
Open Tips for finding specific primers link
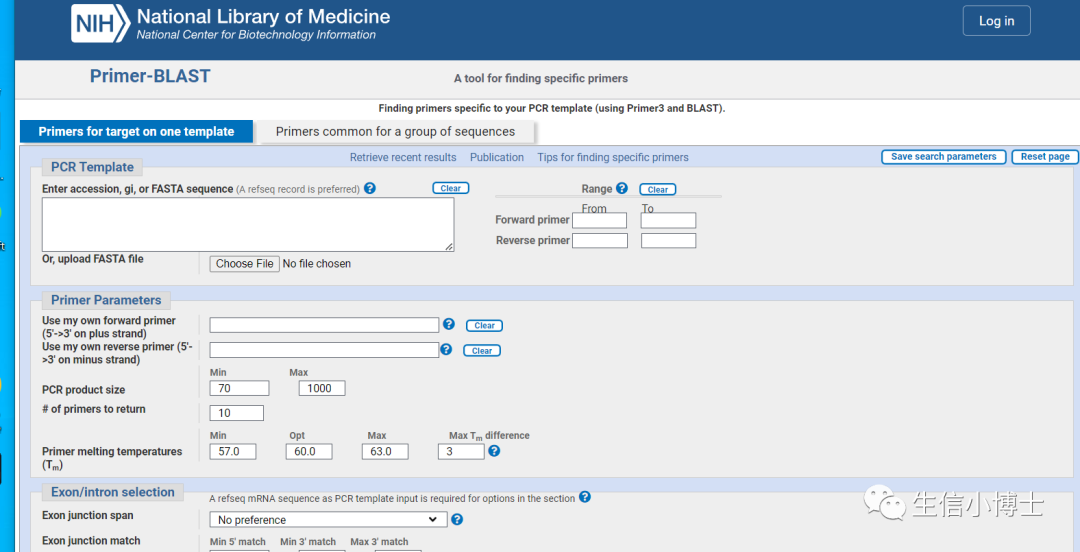(613, 157)
